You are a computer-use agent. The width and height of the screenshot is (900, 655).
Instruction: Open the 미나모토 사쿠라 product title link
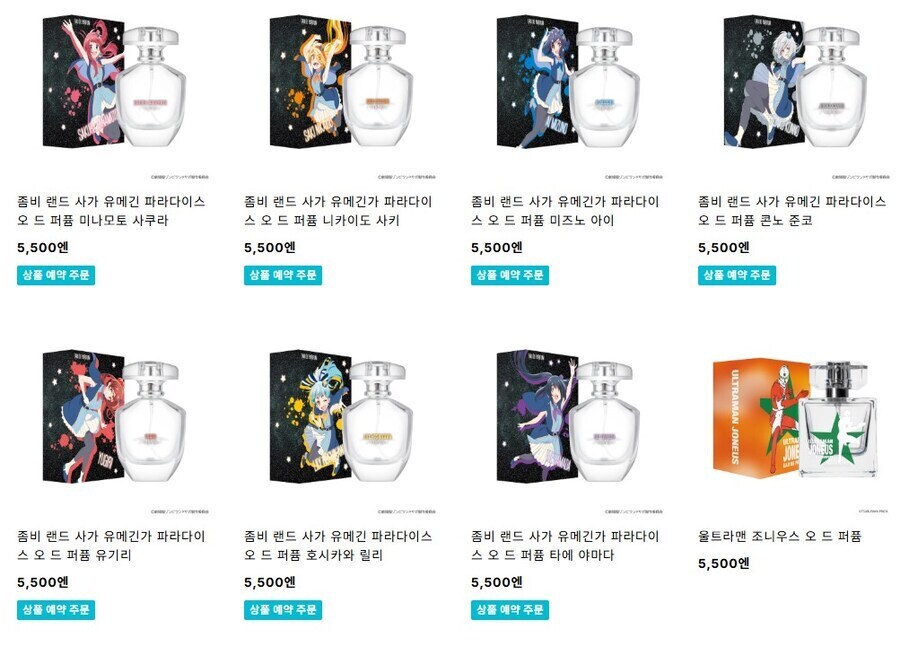[111, 211]
